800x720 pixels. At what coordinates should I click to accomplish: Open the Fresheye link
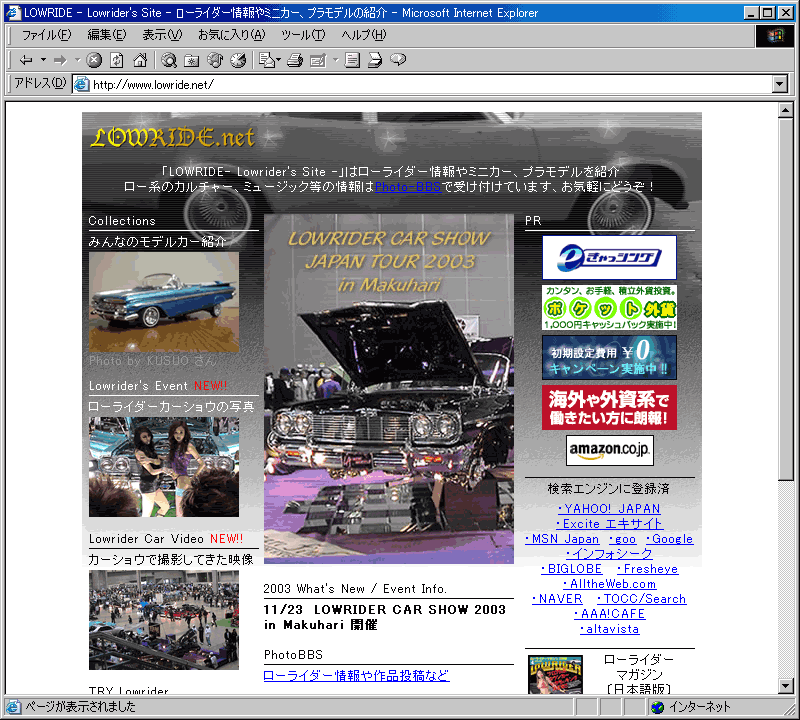[647, 569]
